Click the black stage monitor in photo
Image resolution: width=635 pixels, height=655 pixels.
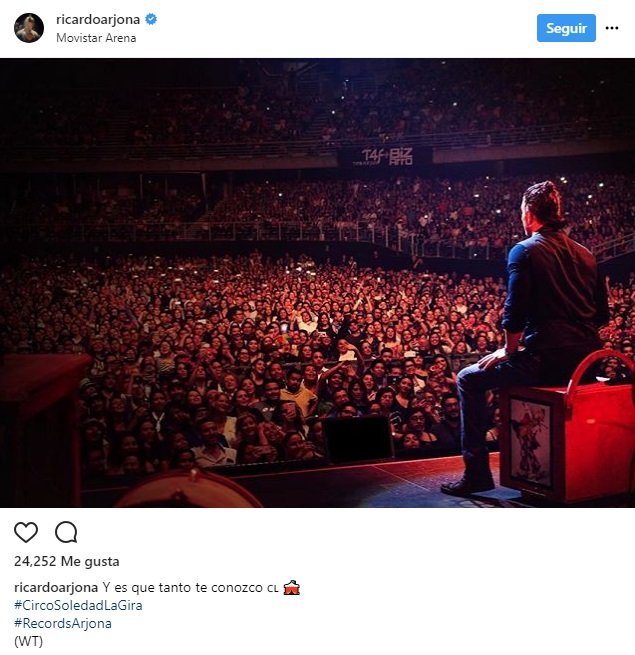coord(356,440)
